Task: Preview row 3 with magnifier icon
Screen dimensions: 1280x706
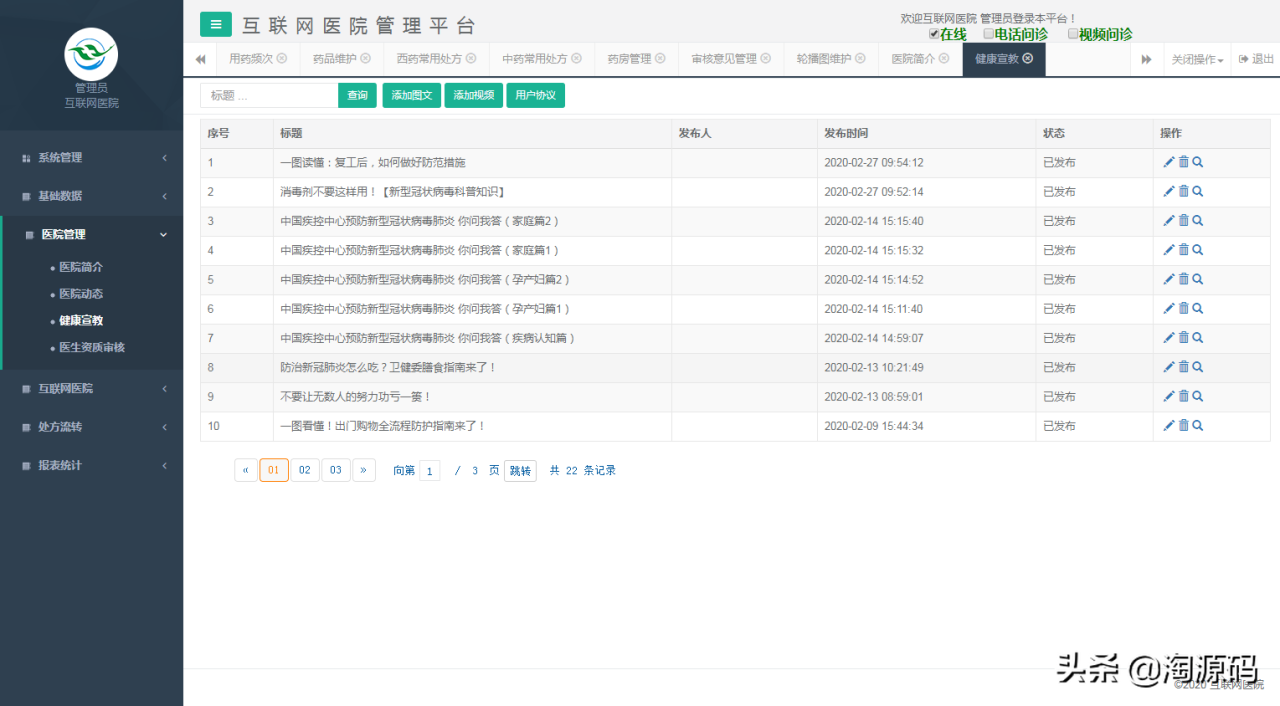Action: 1198,220
